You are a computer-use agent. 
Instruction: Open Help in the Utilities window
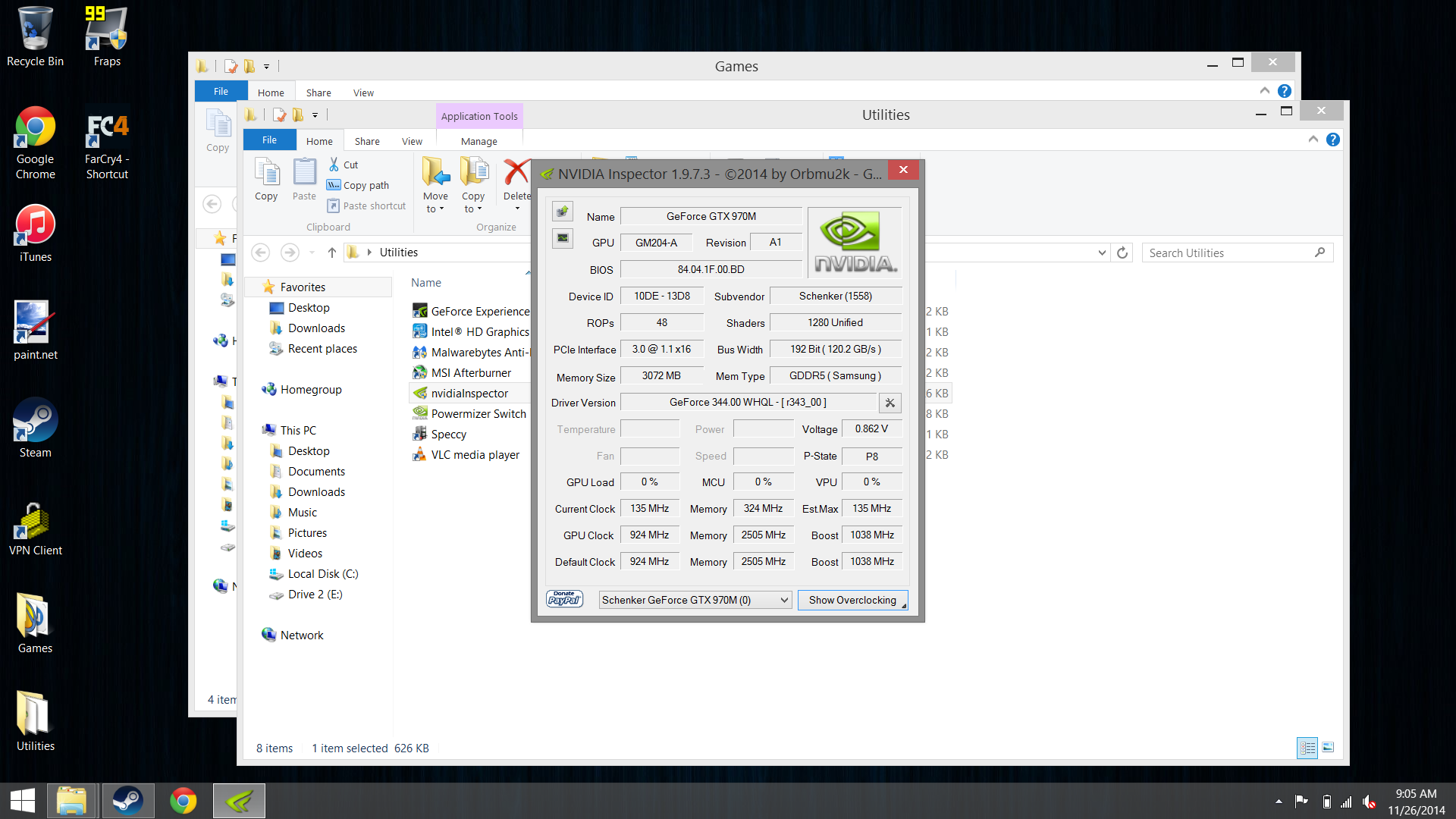click(x=1333, y=140)
